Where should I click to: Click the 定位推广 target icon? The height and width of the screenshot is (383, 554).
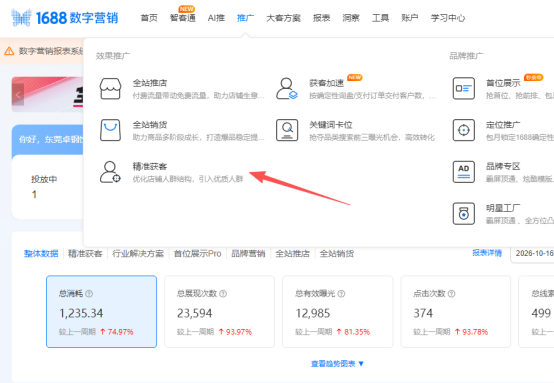(464, 130)
